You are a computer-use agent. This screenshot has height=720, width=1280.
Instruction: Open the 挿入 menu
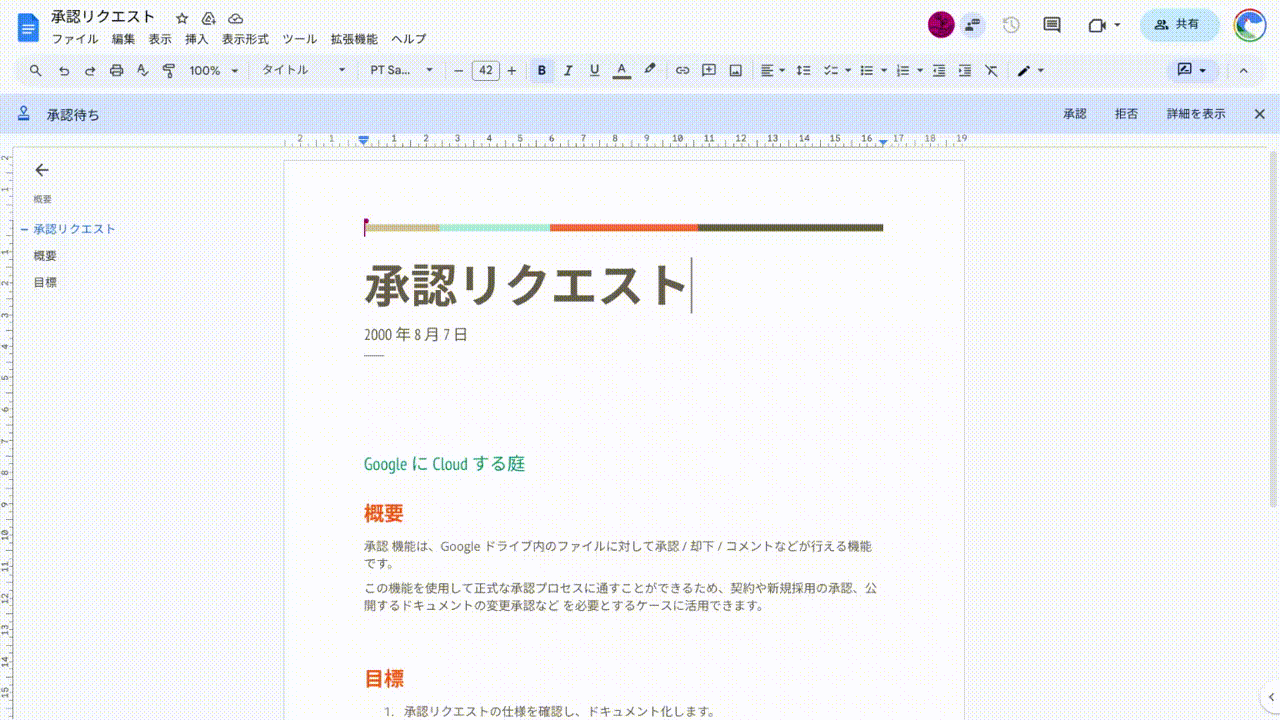click(x=197, y=39)
